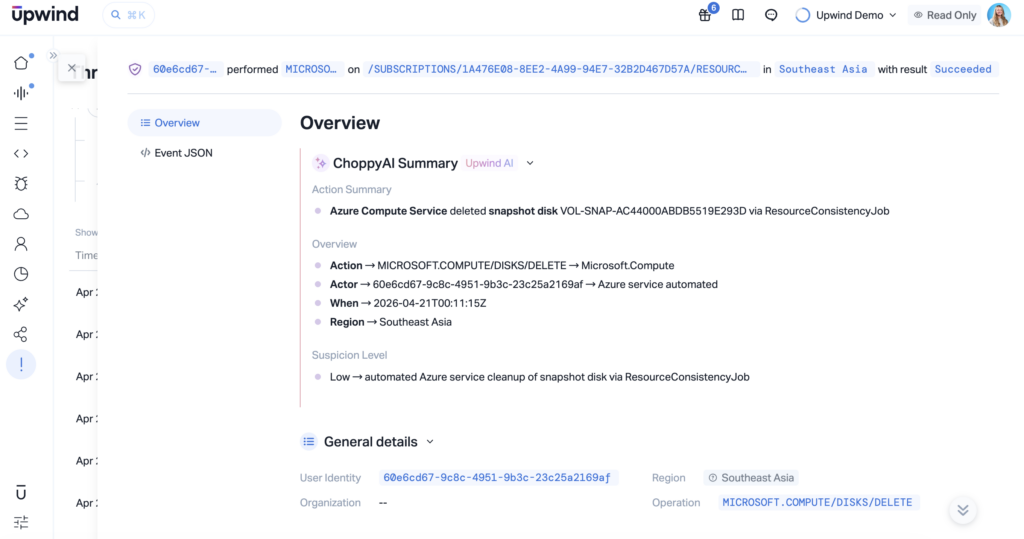1024x539 pixels.
Task: Click the Region Southeast Asia bullet line
Action: tap(391, 322)
